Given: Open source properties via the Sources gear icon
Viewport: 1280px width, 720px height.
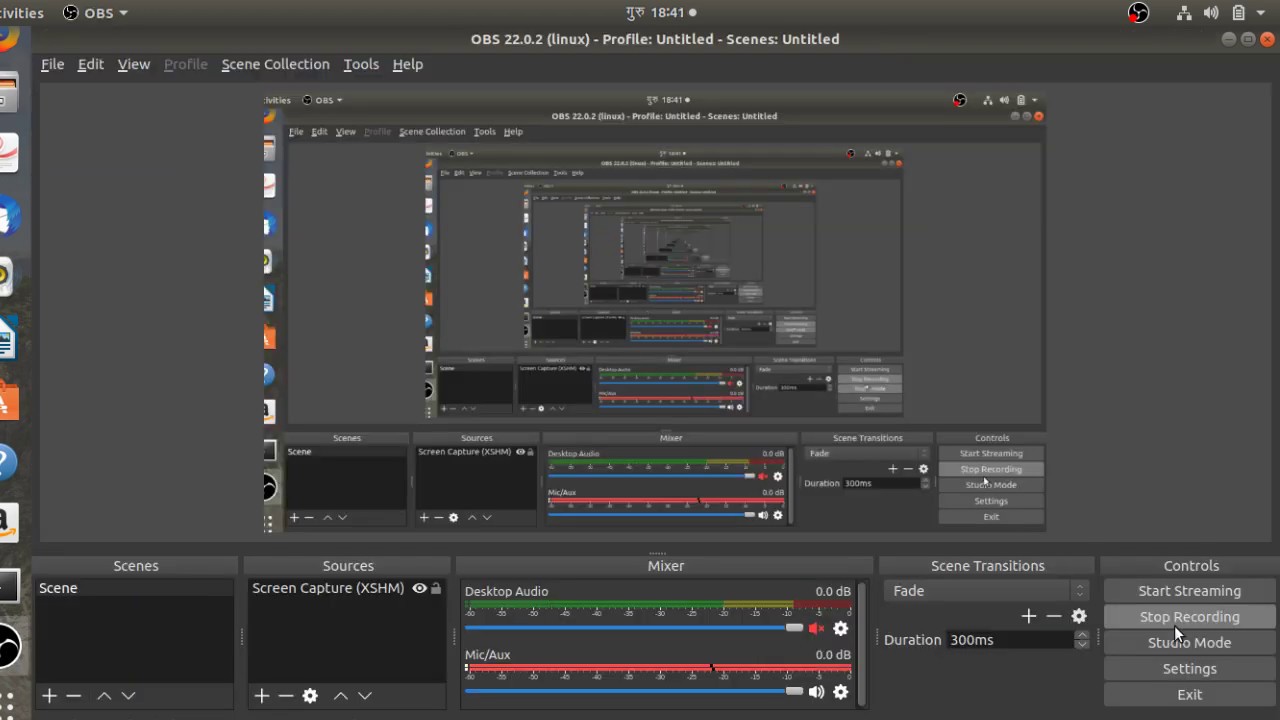Looking at the screenshot, I should pos(310,695).
